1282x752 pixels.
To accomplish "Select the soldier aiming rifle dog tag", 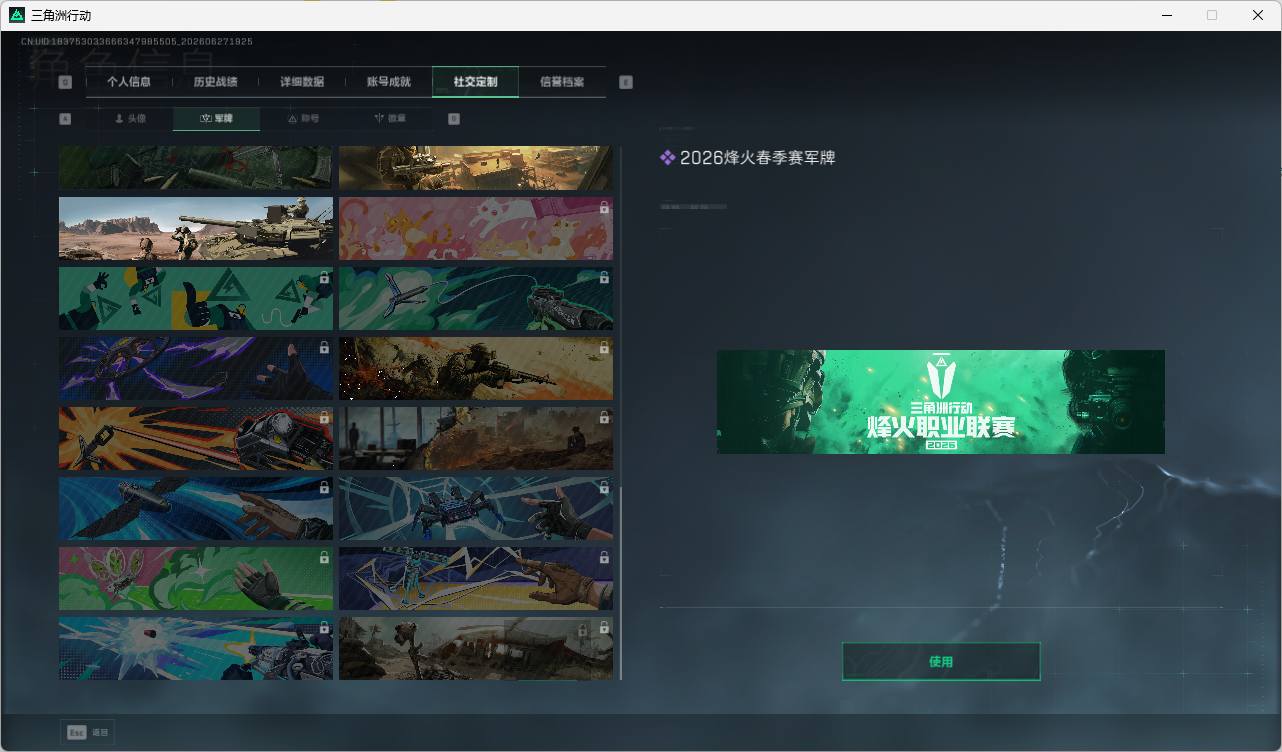I will (476, 368).
